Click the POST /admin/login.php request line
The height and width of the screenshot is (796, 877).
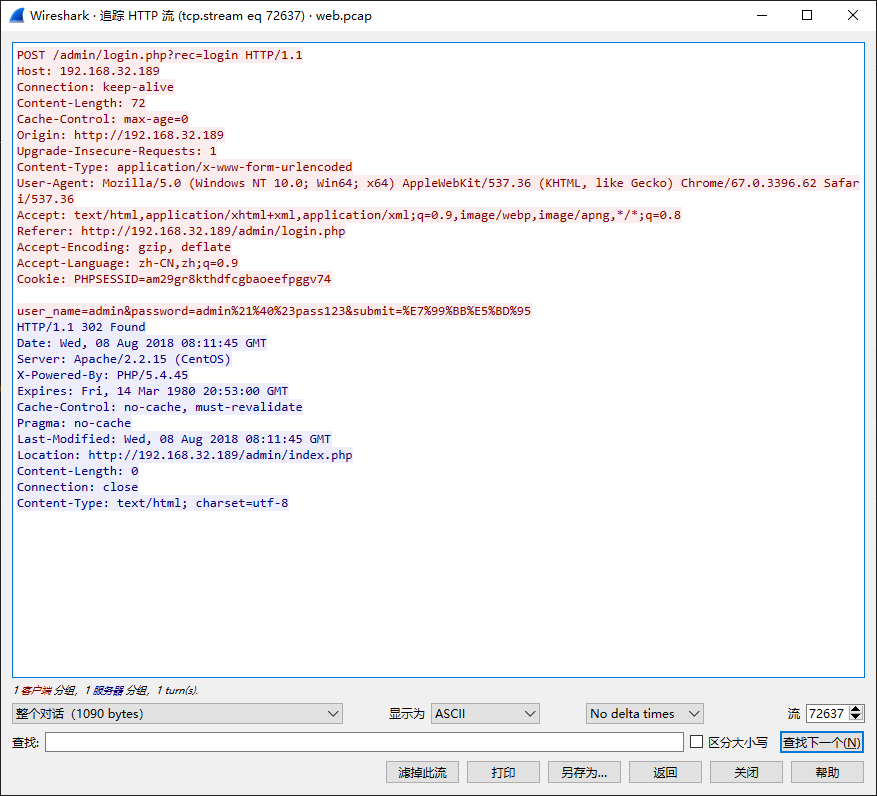160,55
